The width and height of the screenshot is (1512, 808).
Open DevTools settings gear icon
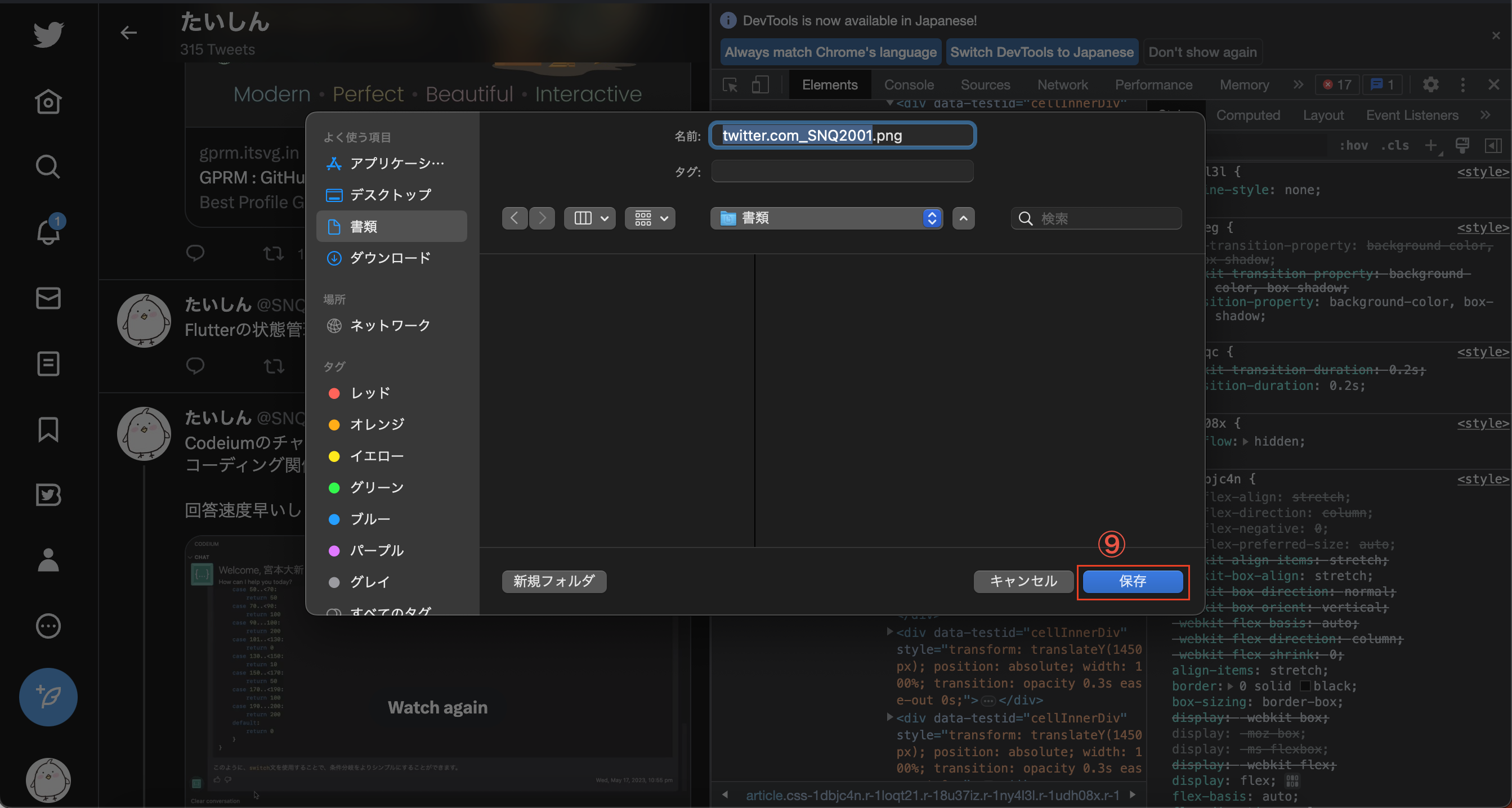pyautogui.click(x=1430, y=85)
